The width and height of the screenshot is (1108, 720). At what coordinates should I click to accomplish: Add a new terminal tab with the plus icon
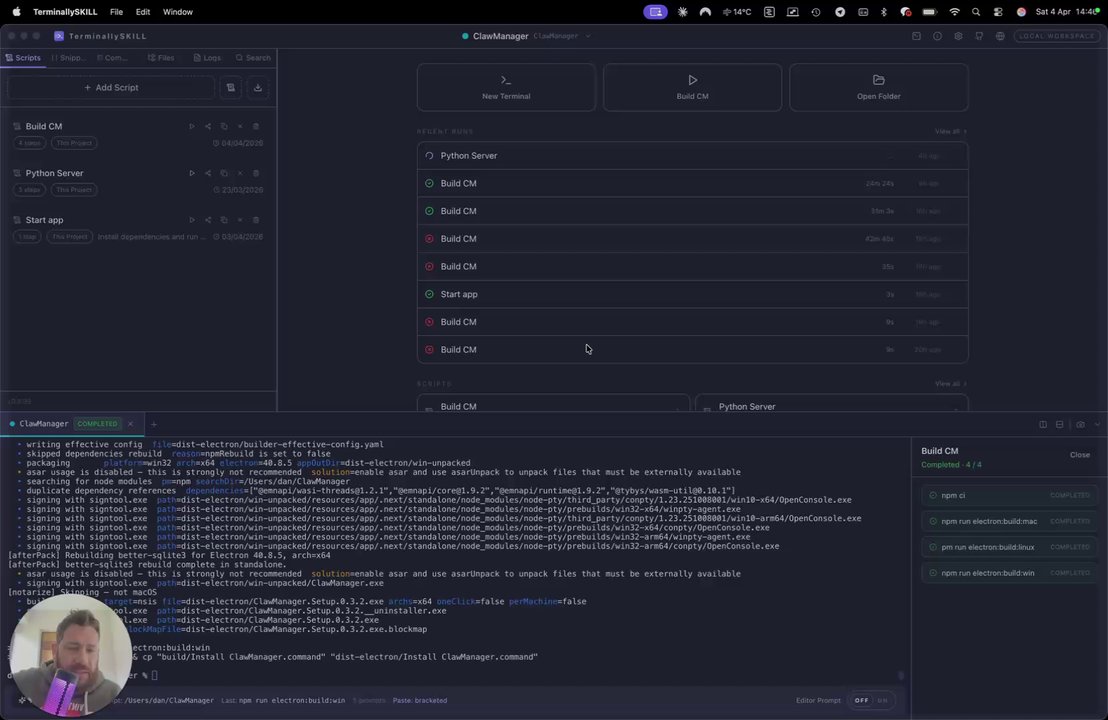(153, 425)
